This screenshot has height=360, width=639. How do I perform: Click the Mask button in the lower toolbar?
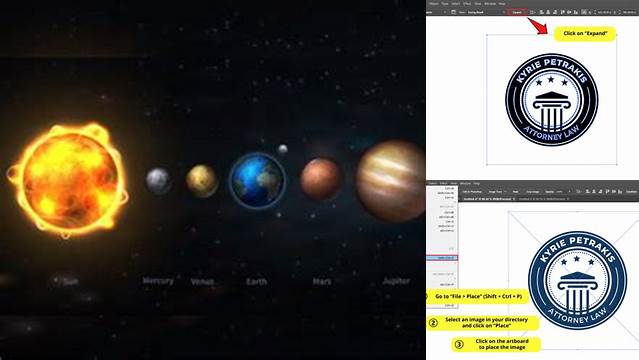tap(516, 192)
